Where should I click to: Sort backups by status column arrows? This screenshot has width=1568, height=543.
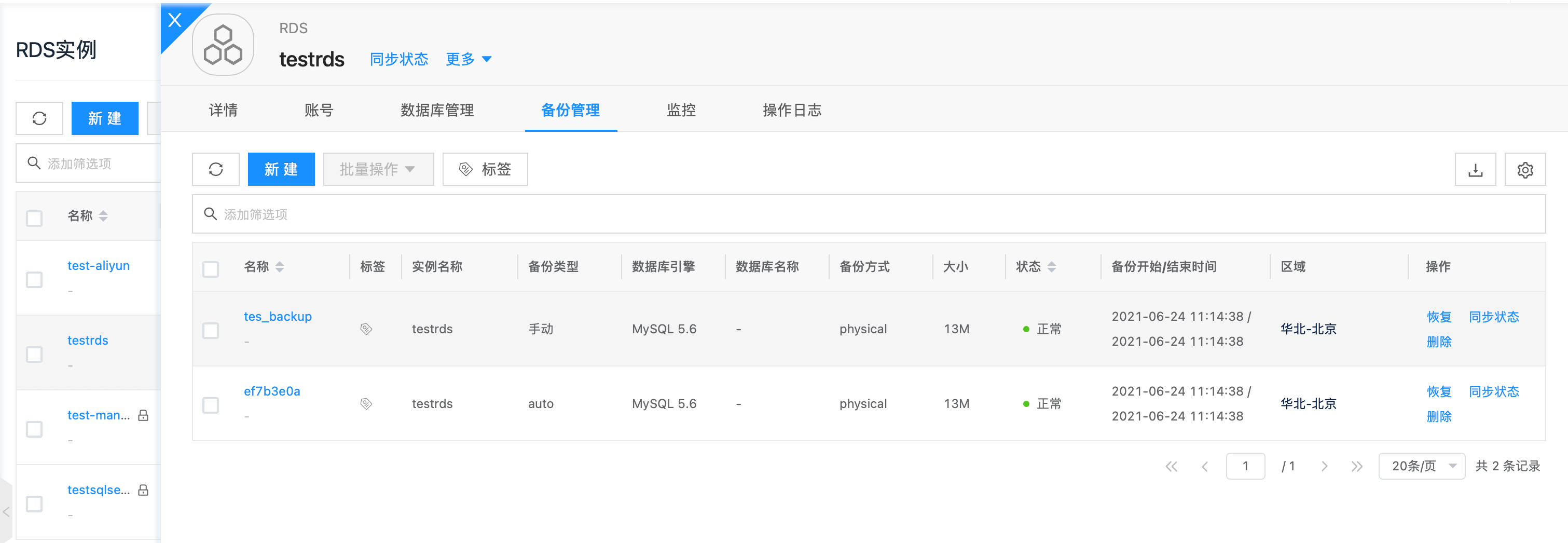[x=1051, y=267]
